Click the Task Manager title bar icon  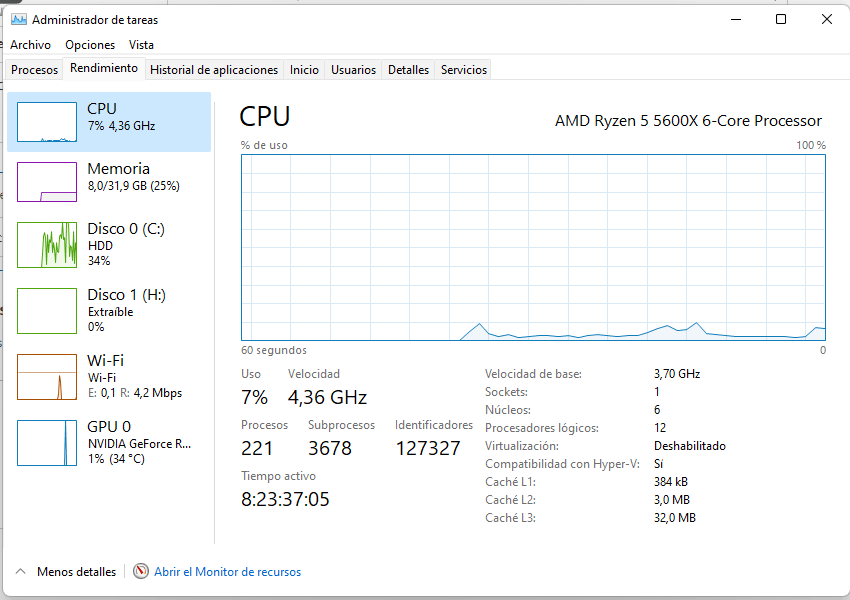point(18,19)
